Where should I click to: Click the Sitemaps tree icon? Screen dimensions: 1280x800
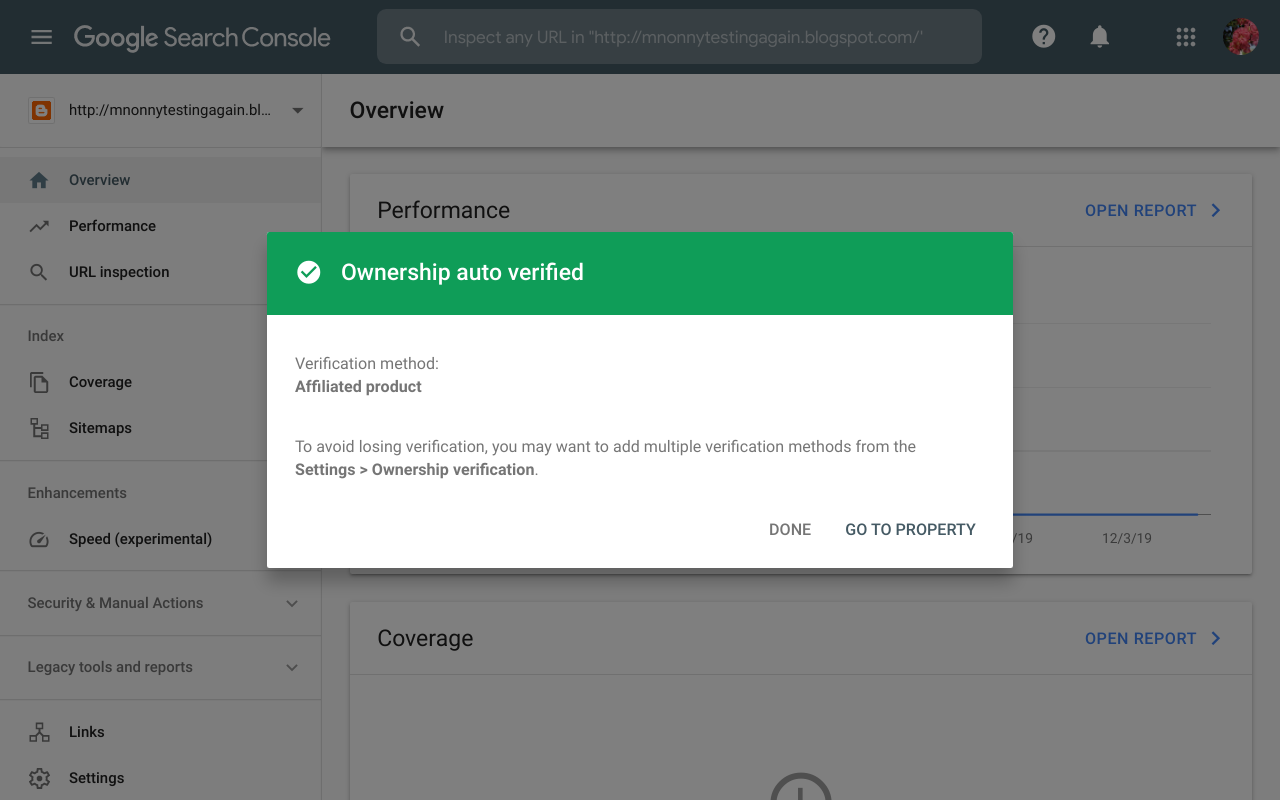click(x=39, y=428)
